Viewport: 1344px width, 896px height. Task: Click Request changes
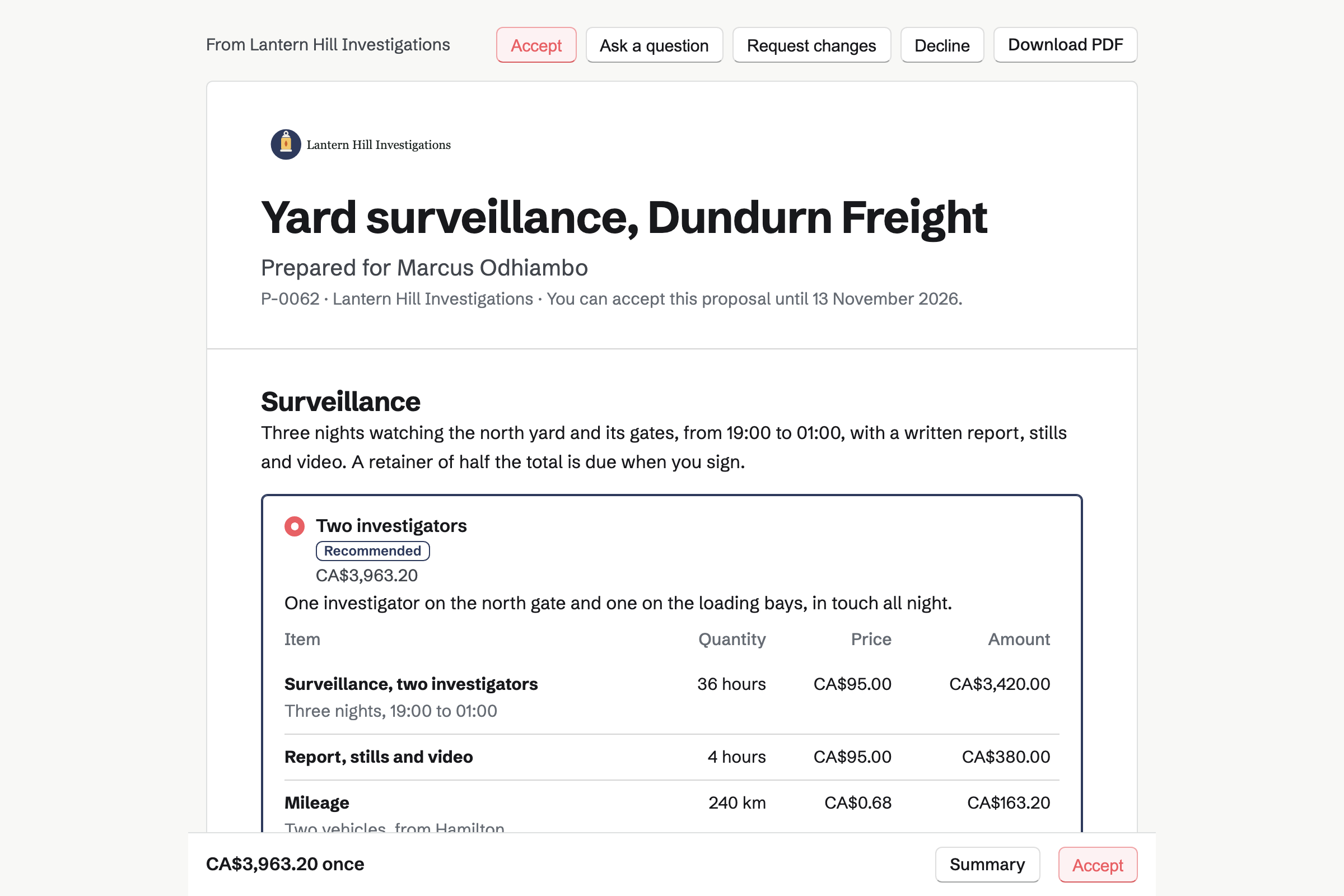(x=811, y=45)
